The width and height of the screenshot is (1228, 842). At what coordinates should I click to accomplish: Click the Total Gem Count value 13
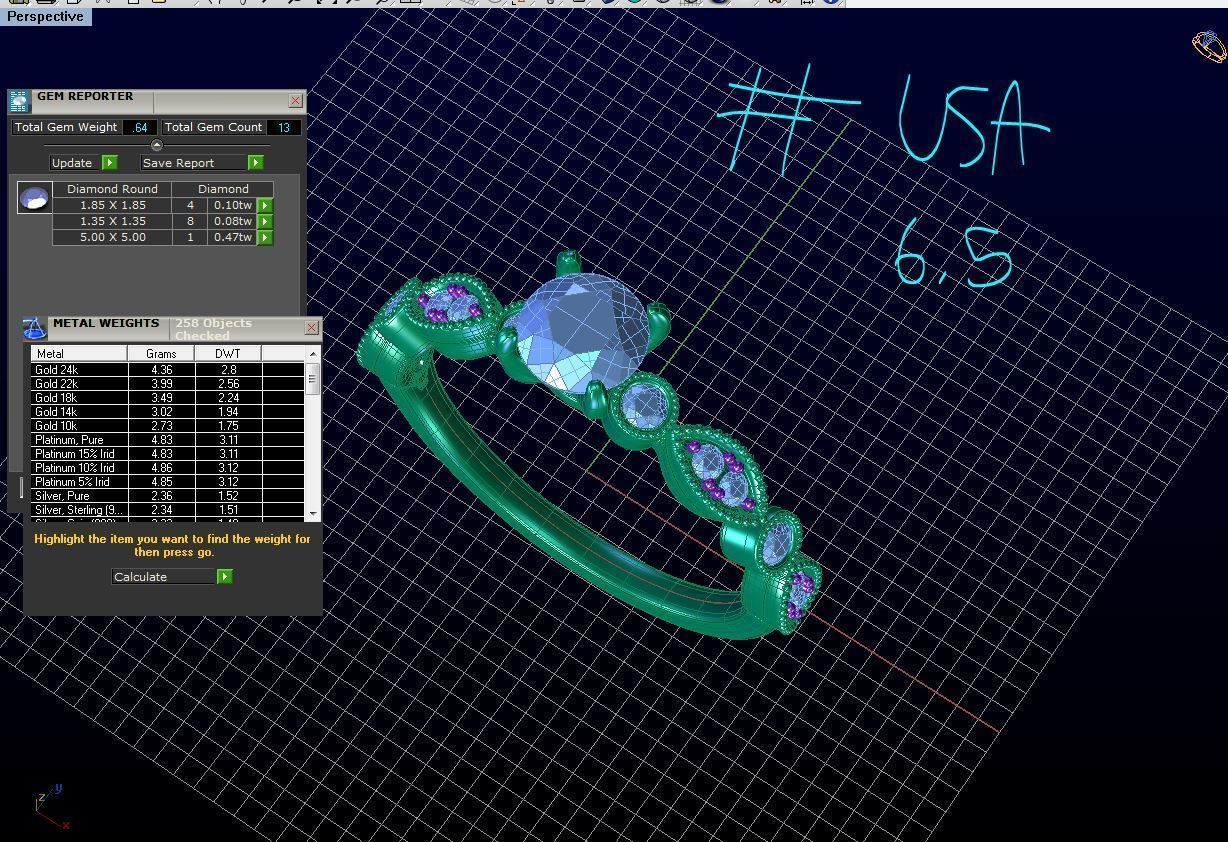[x=284, y=127]
